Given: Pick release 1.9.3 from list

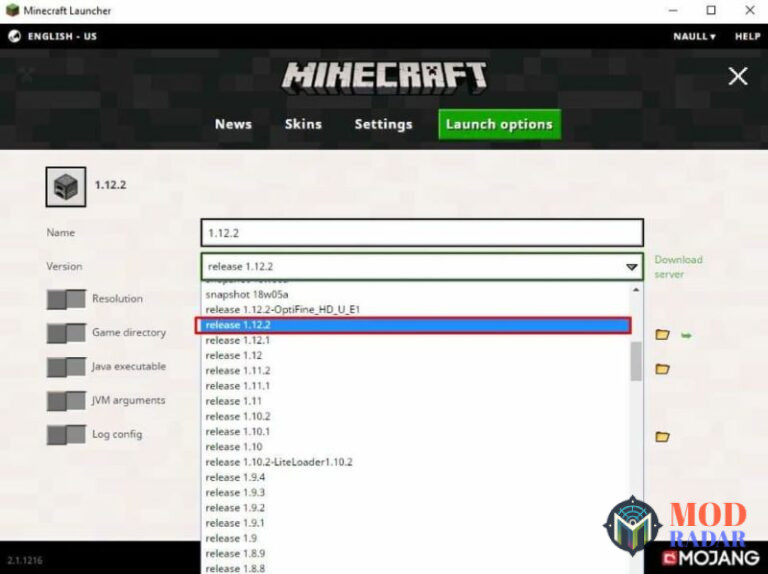Looking at the screenshot, I should tap(416, 492).
